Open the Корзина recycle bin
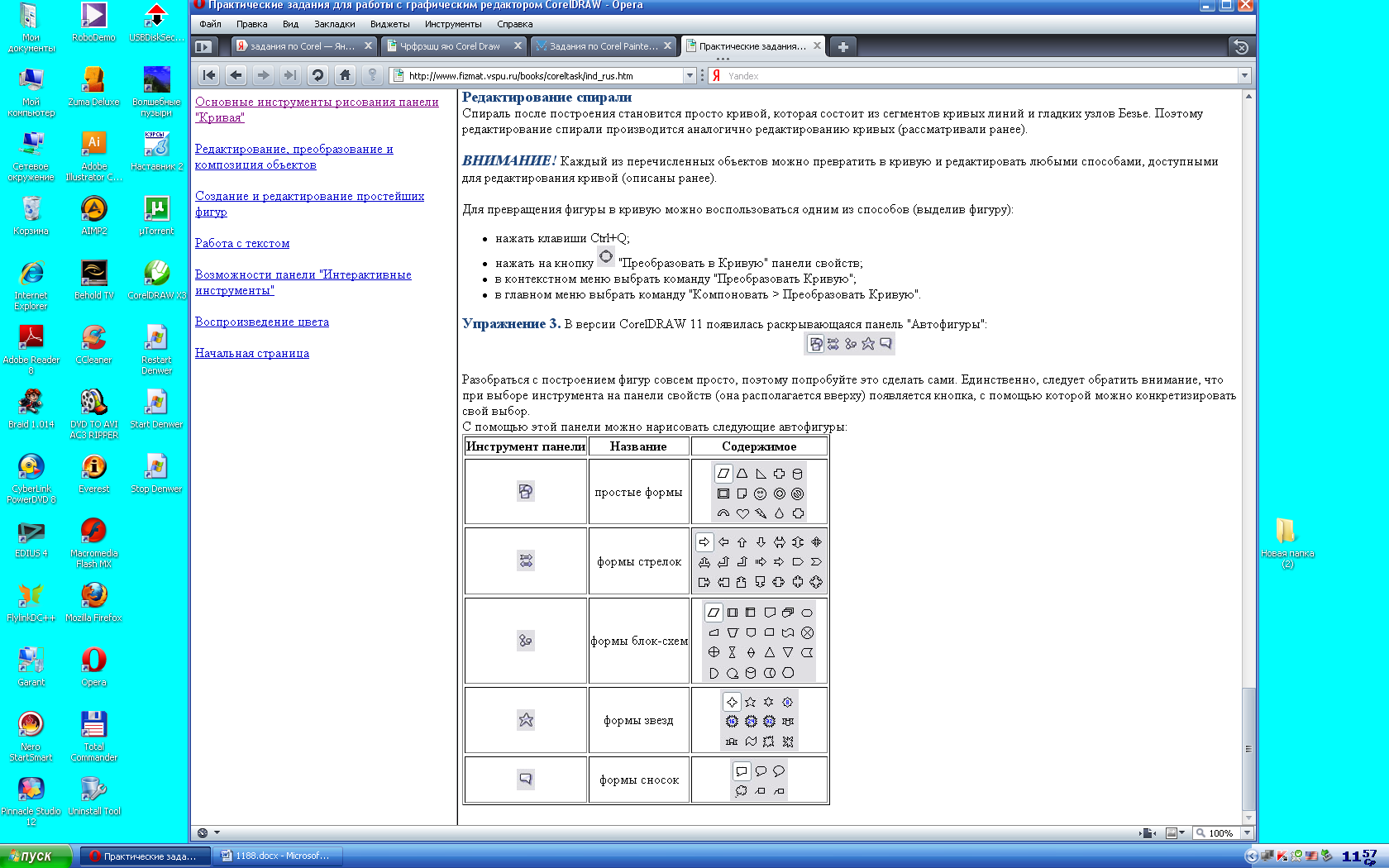The image size is (1389, 868). pos(31,214)
